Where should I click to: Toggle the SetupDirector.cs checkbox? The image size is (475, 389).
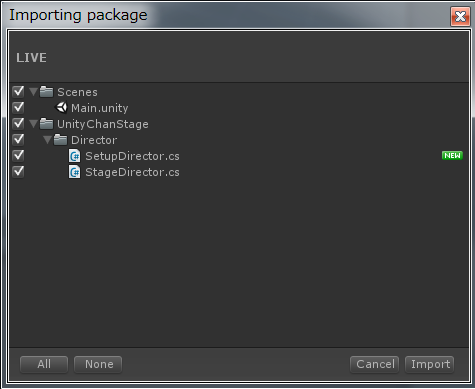[x=18, y=156]
